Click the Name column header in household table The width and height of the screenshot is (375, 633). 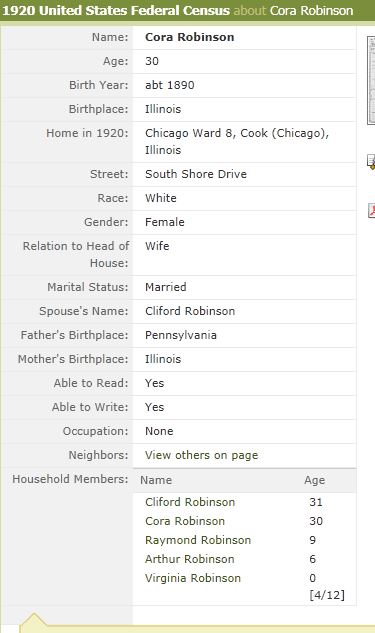pyautogui.click(x=156, y=480)
